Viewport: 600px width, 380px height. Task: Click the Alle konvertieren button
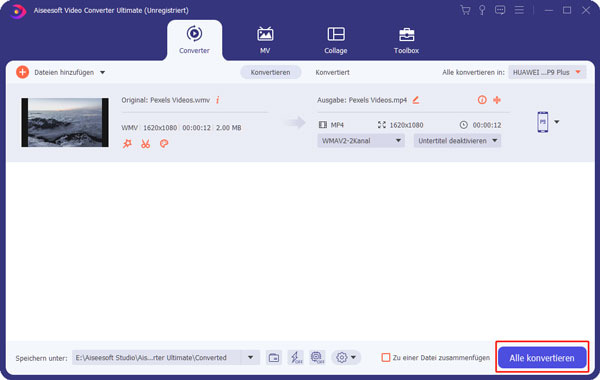pyautogui.click(x=542, y=358)
